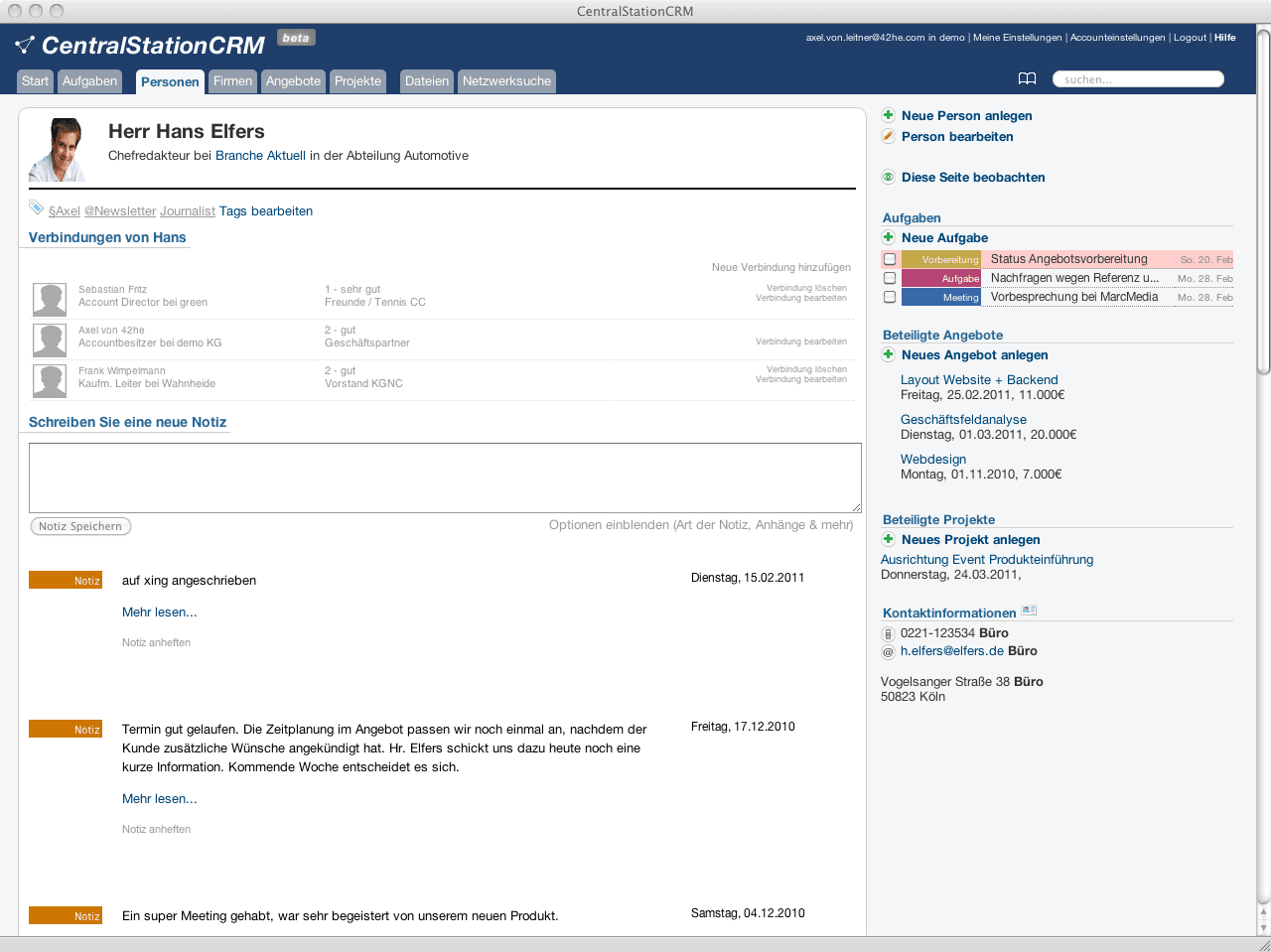Click the eye icon for Diese Seite beobachten
Image resolution: width=1271 pixels, height=952 pixels.
click(x=889, y=177)
